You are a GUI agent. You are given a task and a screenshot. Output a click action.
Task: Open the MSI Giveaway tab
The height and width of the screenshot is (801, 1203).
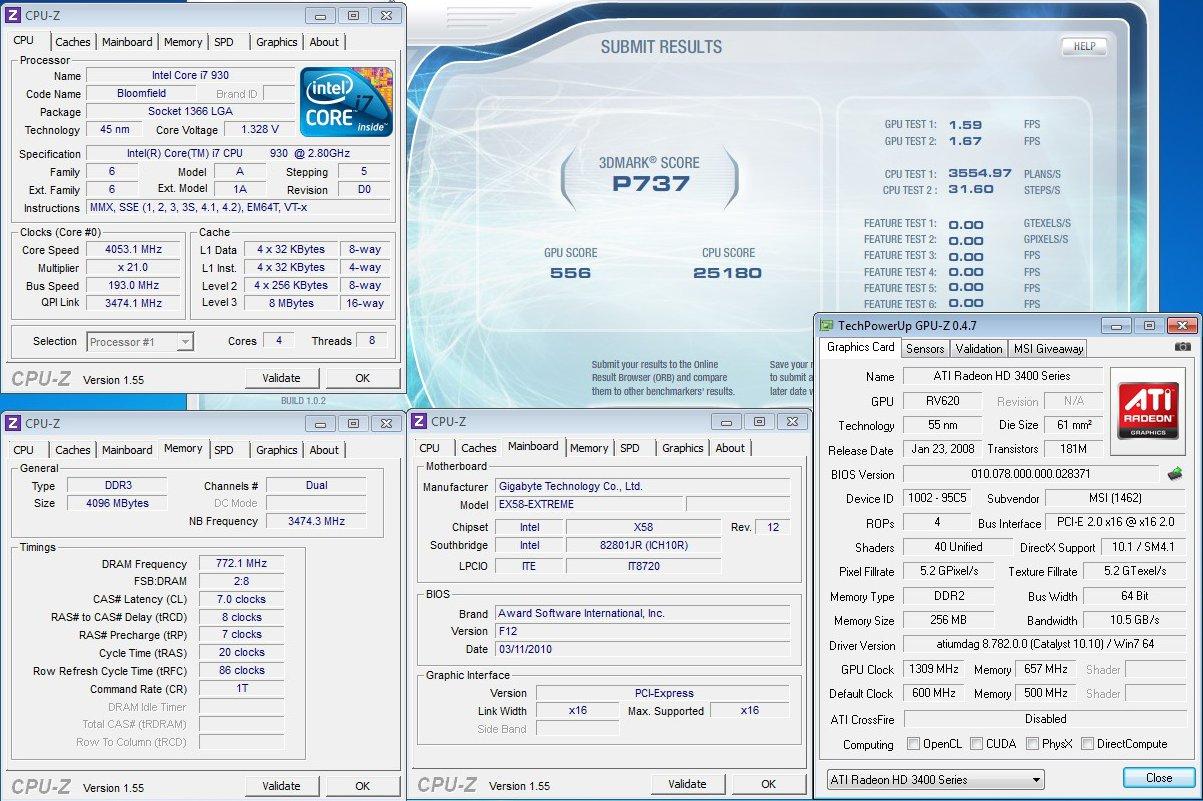(x=1048, y=349)
